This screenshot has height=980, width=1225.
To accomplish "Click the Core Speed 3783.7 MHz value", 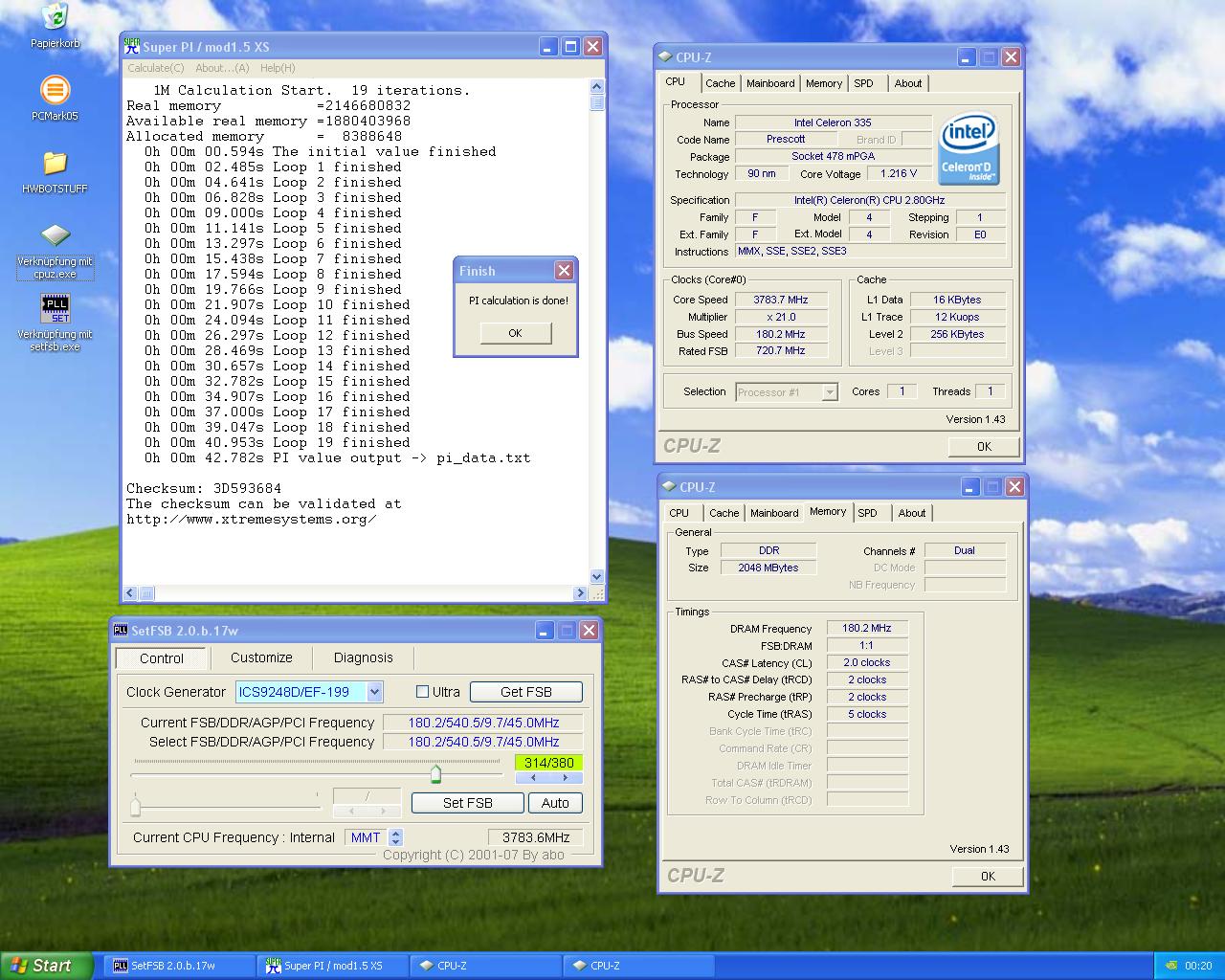I will click(x=781, y=300).
